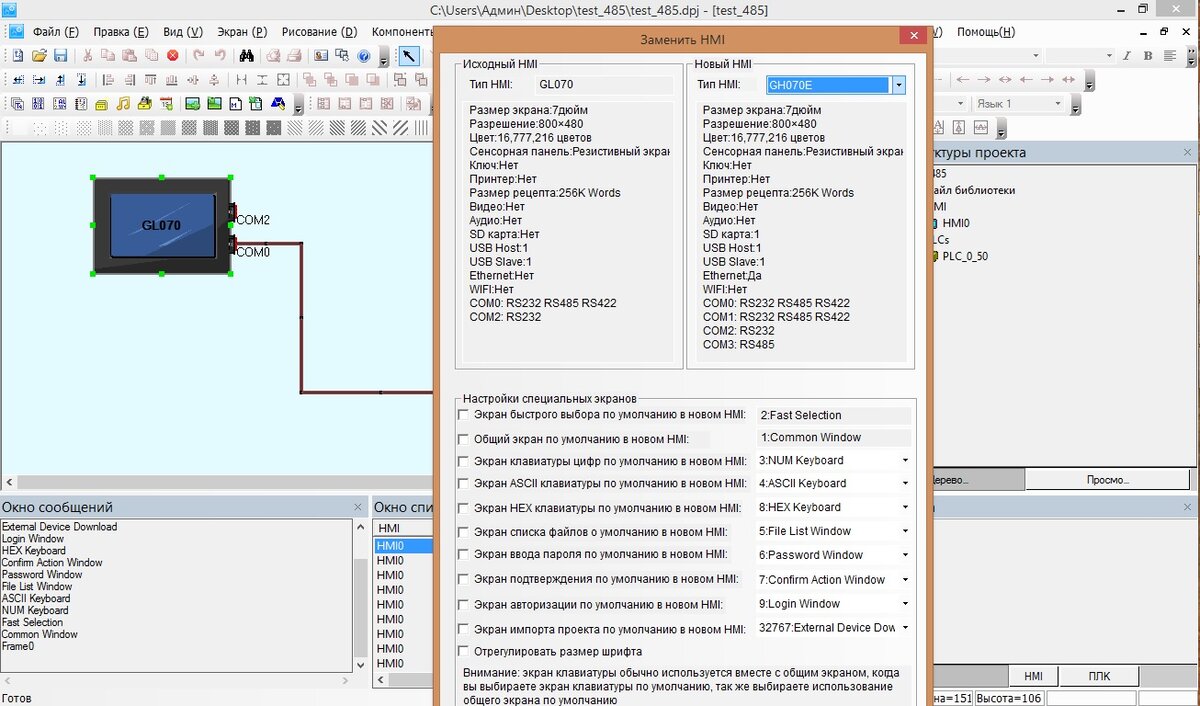The width and height of the screenshot is (1200, 706).
Task: Open the new HMI type GH070E dropdown
Action: coord(898,86)
